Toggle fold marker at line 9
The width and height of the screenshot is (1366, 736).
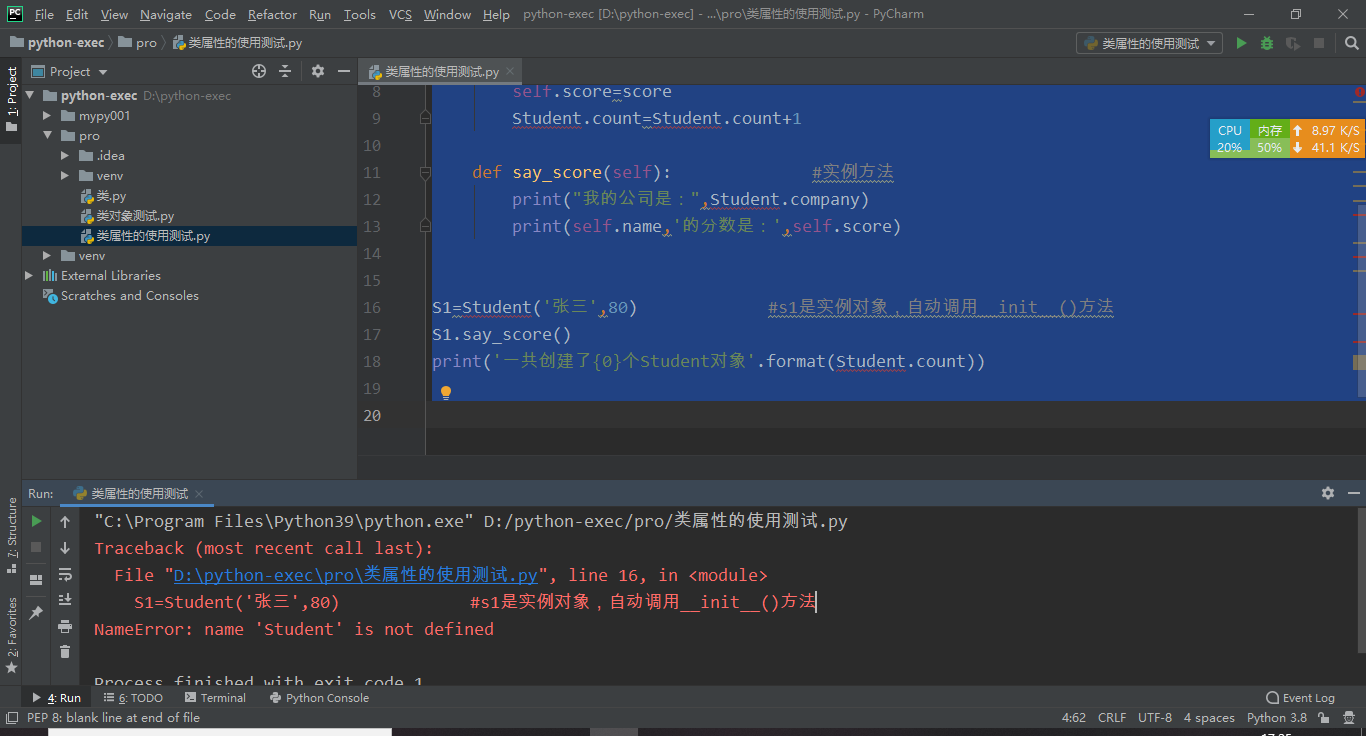425,118
